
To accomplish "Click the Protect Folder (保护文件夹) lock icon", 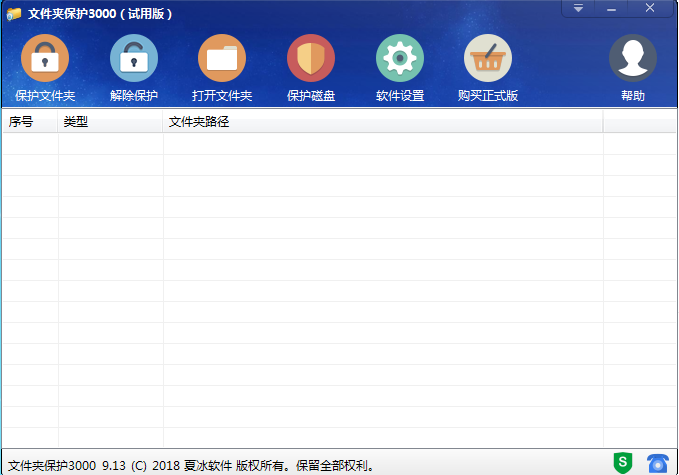I will 45,59.
